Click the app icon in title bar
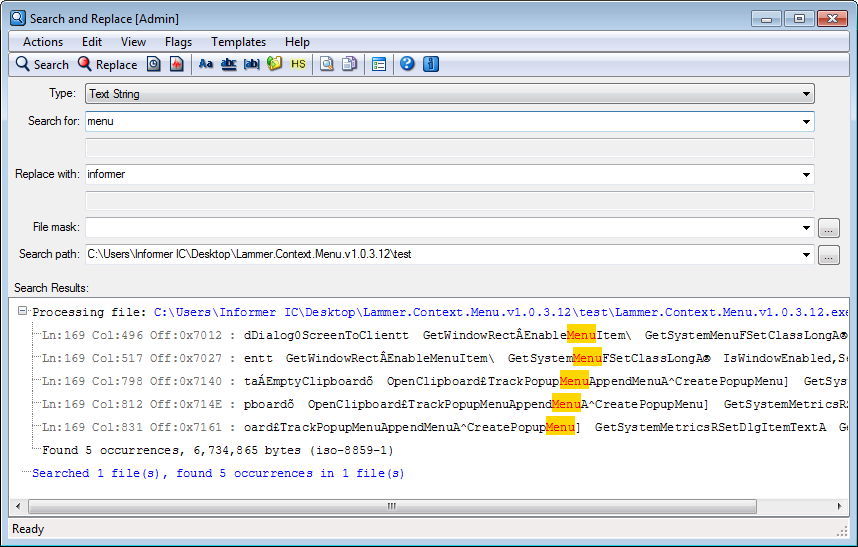 point(18,18)
